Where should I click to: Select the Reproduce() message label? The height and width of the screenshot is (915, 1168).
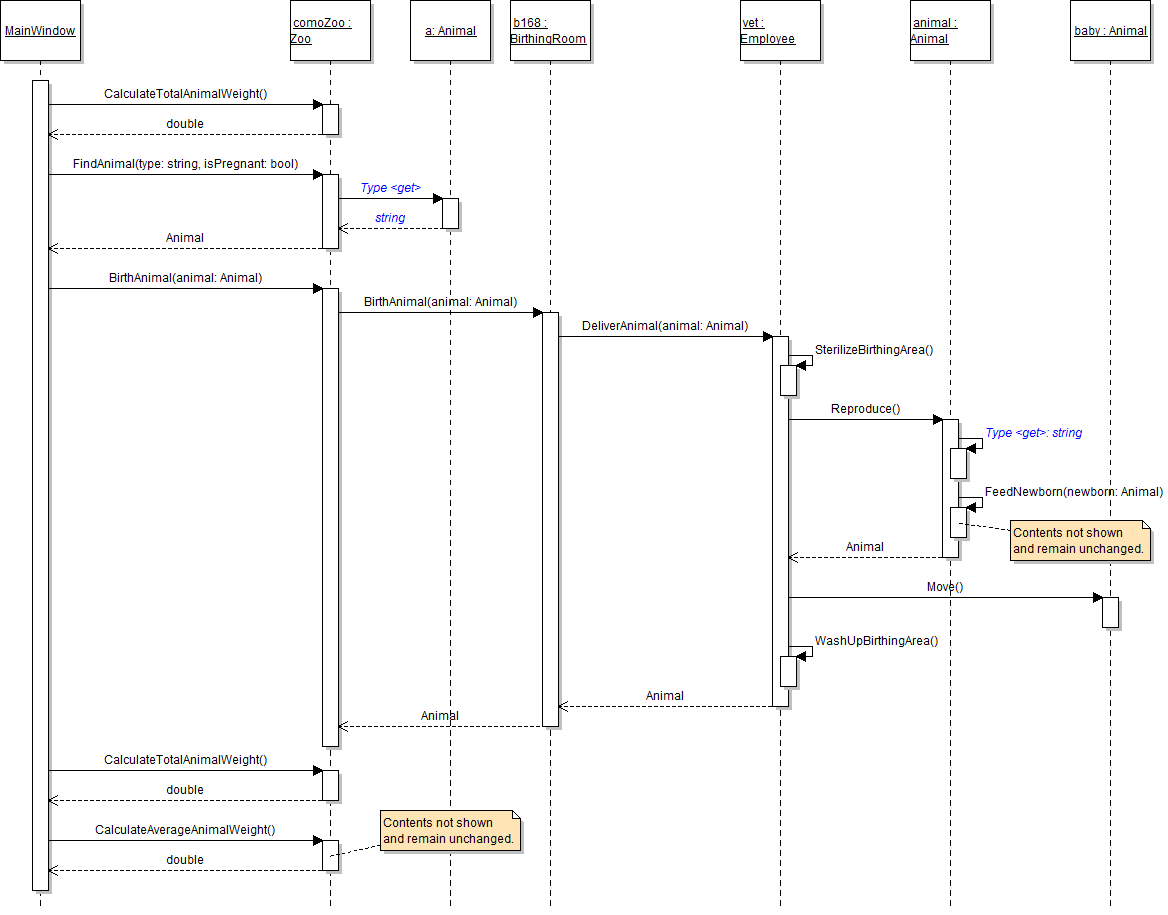pyautogui.click(x=865, y=409)
